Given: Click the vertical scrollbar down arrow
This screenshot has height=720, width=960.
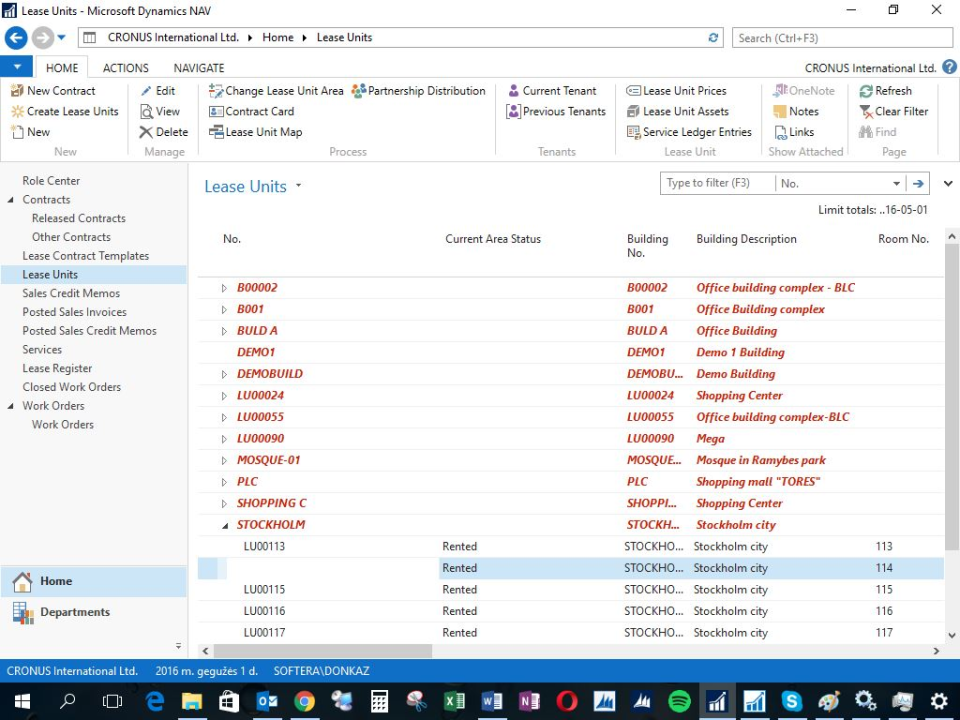Looking at the screenshot, I should click(951, 636).
